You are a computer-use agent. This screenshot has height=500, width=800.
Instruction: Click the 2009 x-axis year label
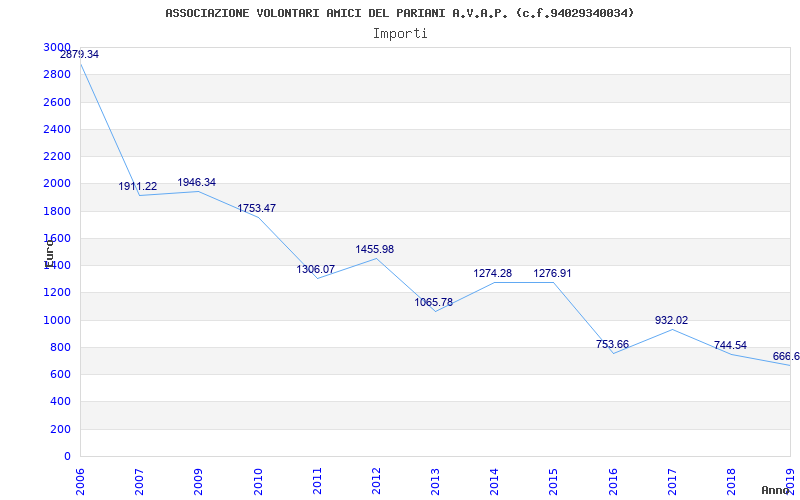click(199, 480)
